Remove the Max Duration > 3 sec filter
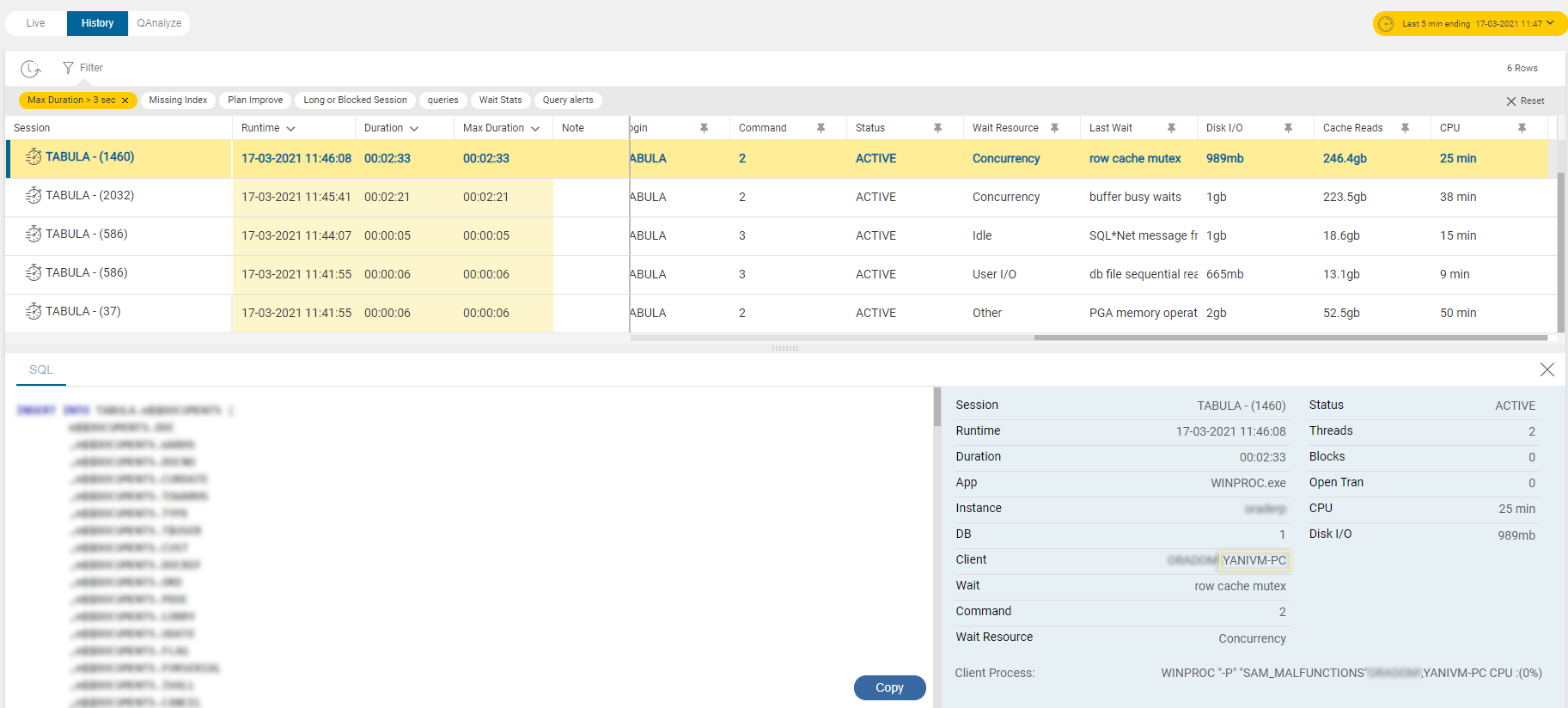 click(x=125, y=101)
